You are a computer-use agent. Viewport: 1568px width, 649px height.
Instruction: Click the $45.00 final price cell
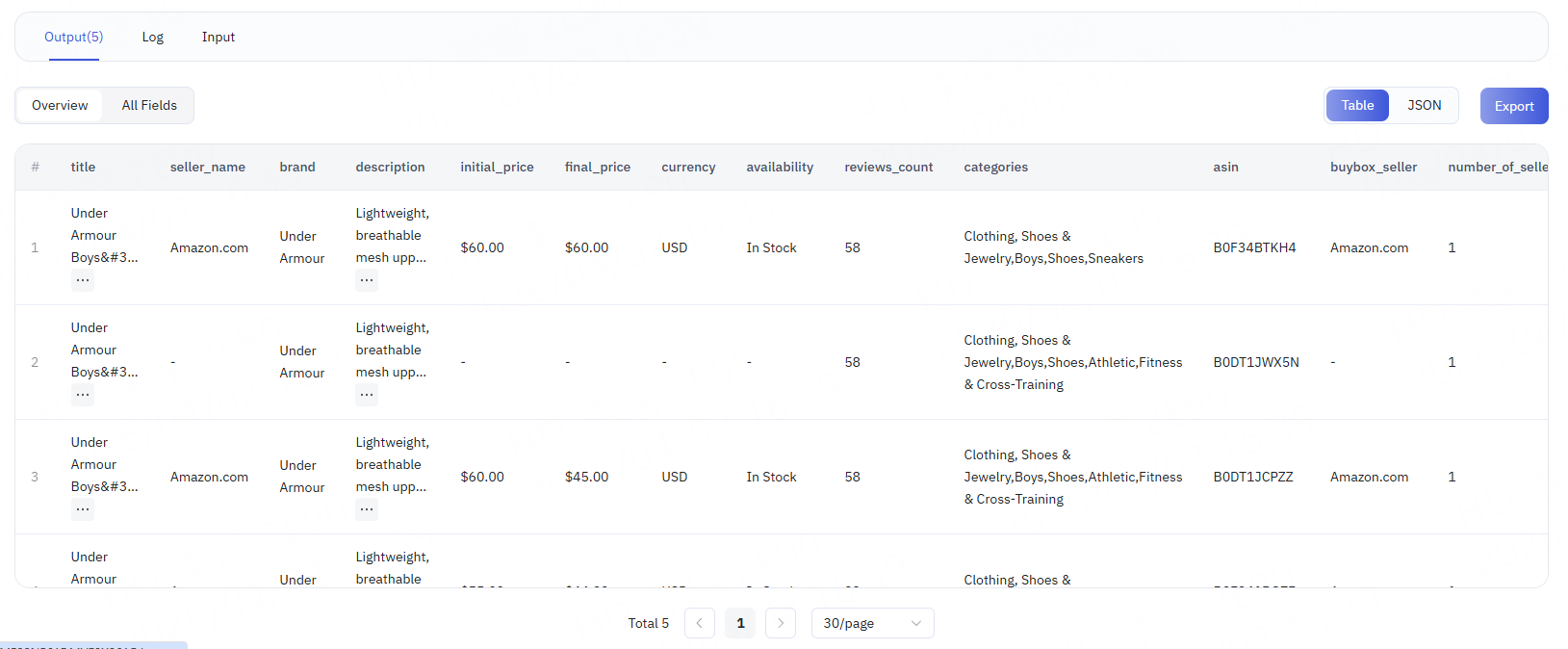[x=586, y=477]
